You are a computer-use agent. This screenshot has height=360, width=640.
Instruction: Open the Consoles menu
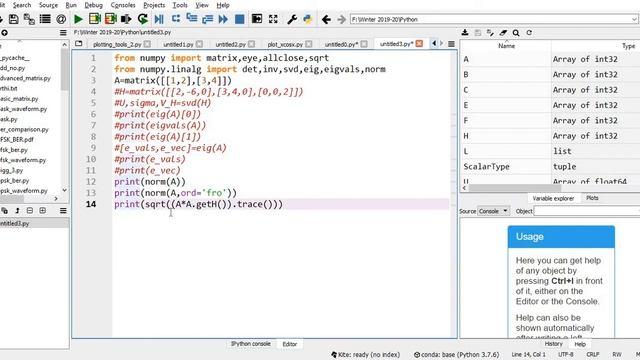123,5
